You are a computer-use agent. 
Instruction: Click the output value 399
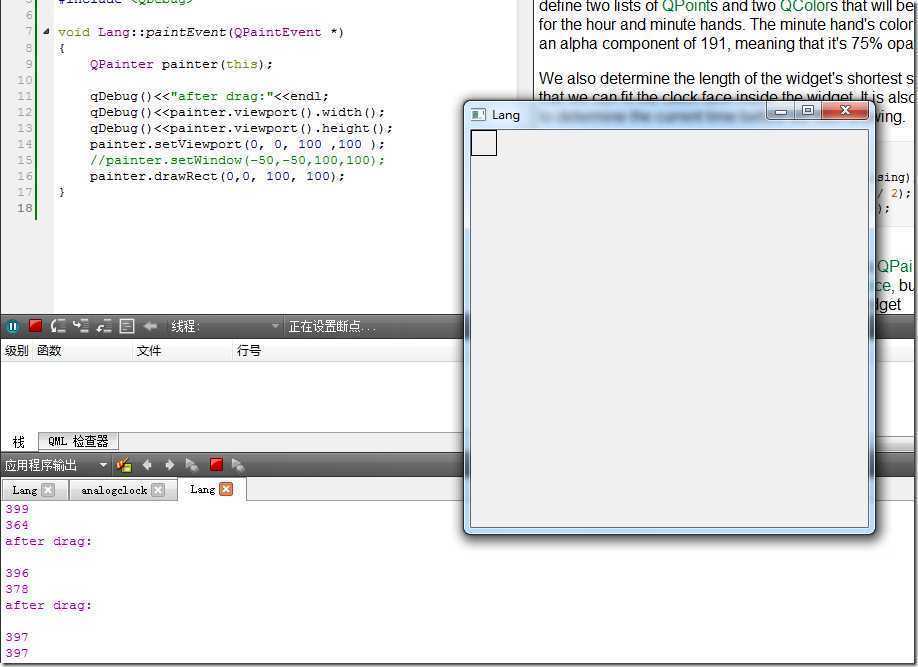17,509
